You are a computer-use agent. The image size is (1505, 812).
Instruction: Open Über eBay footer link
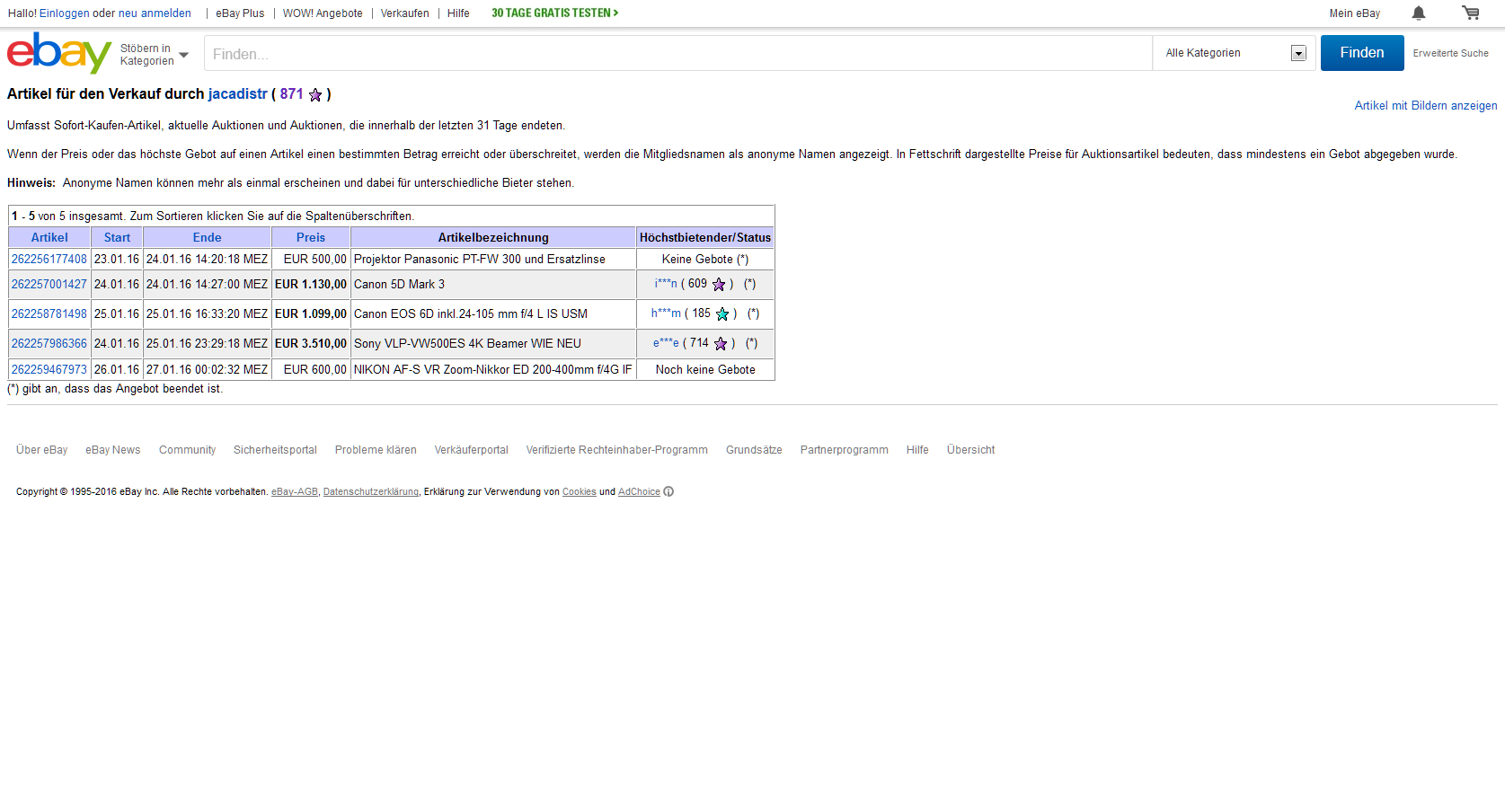41,450
